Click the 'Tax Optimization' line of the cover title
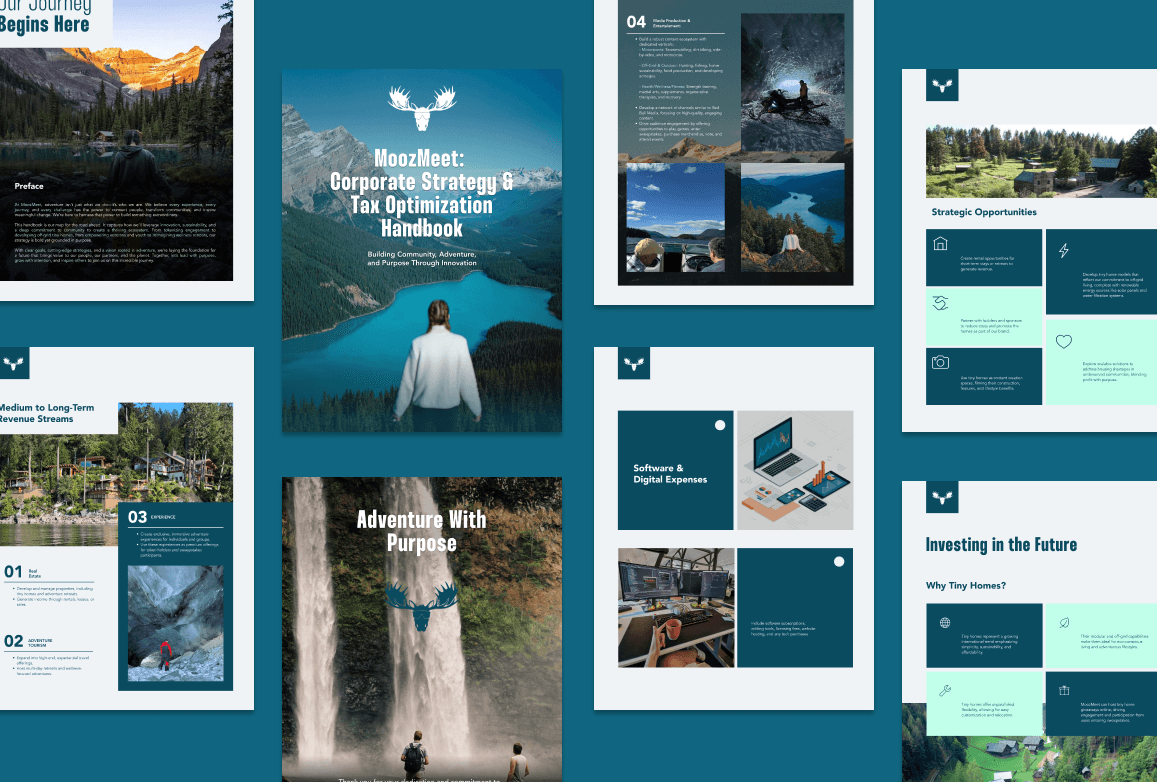1157x782 pixels. (x=421, y=205)
